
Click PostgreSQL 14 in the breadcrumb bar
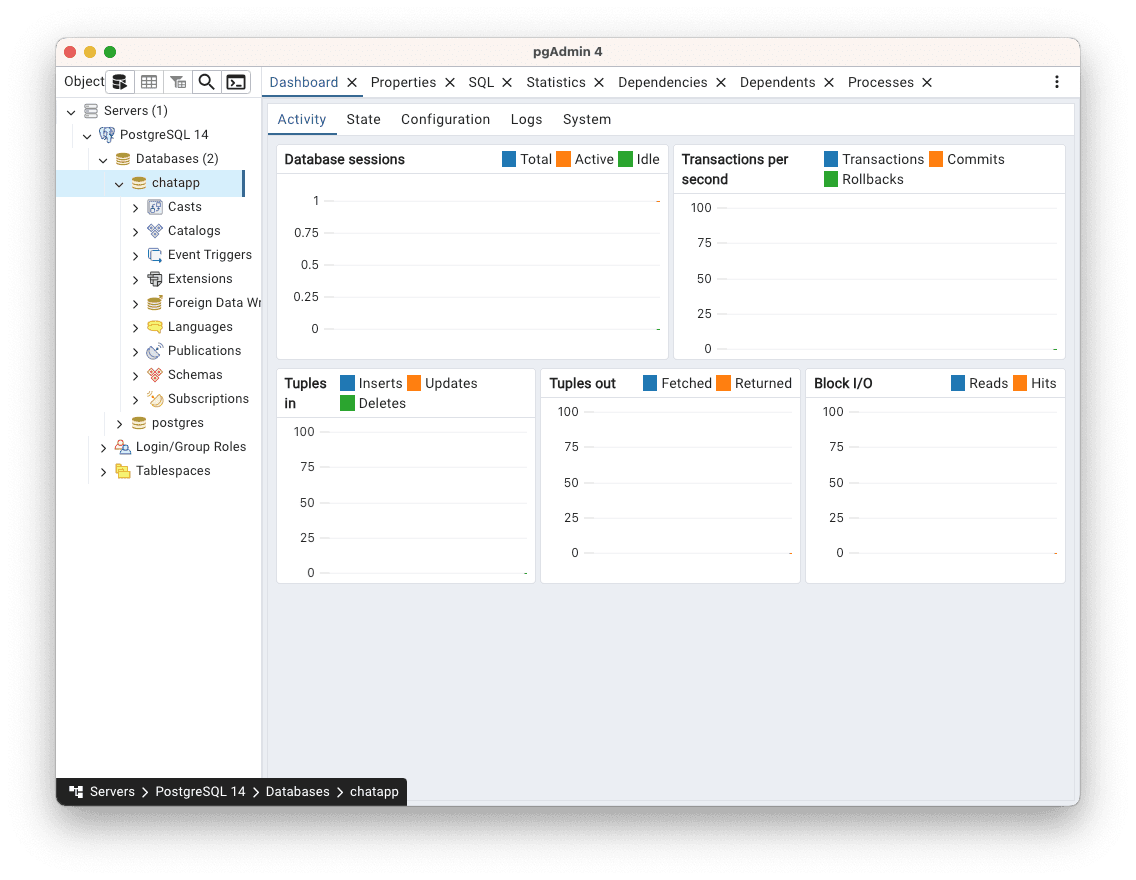pos(200,792)
